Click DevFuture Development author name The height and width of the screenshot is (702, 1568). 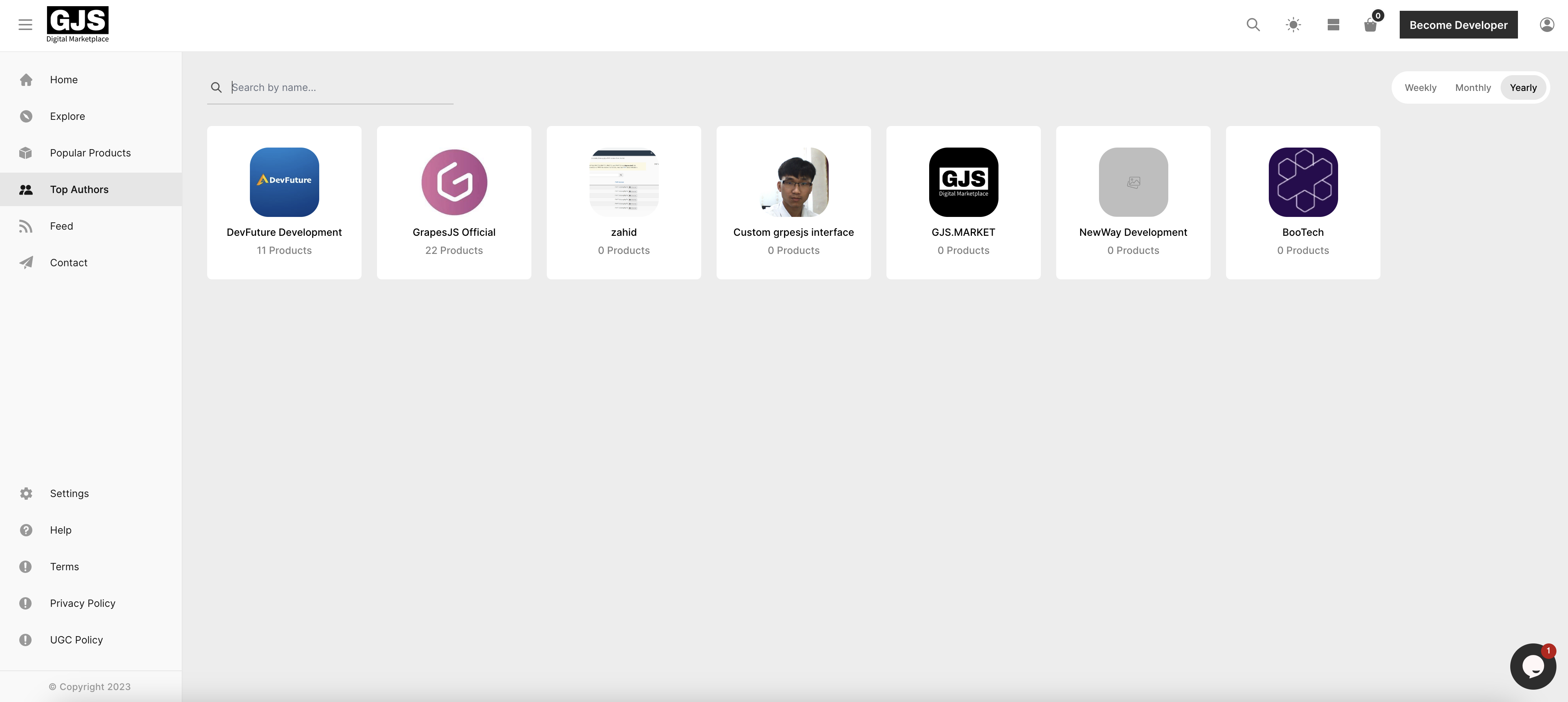click(x=284, y=232)
